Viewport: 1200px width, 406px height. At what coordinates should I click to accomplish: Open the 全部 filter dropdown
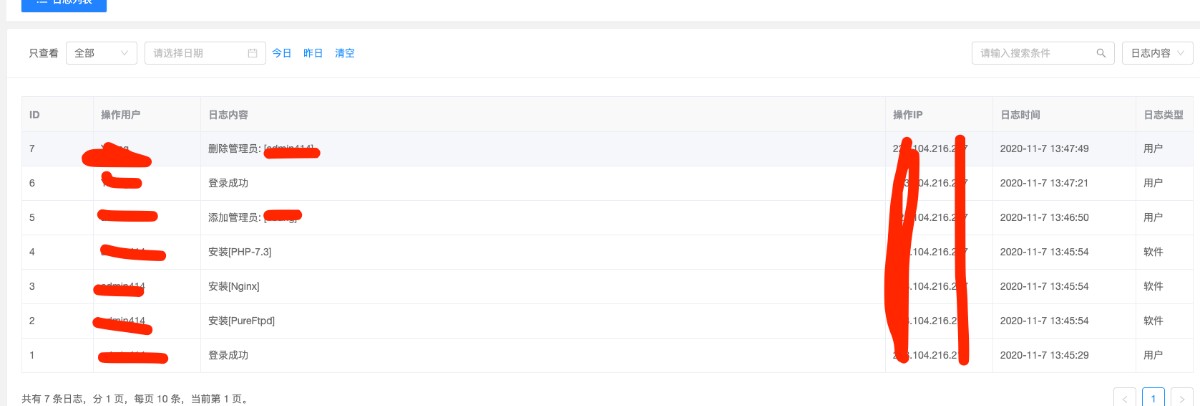tap(101, 53)
